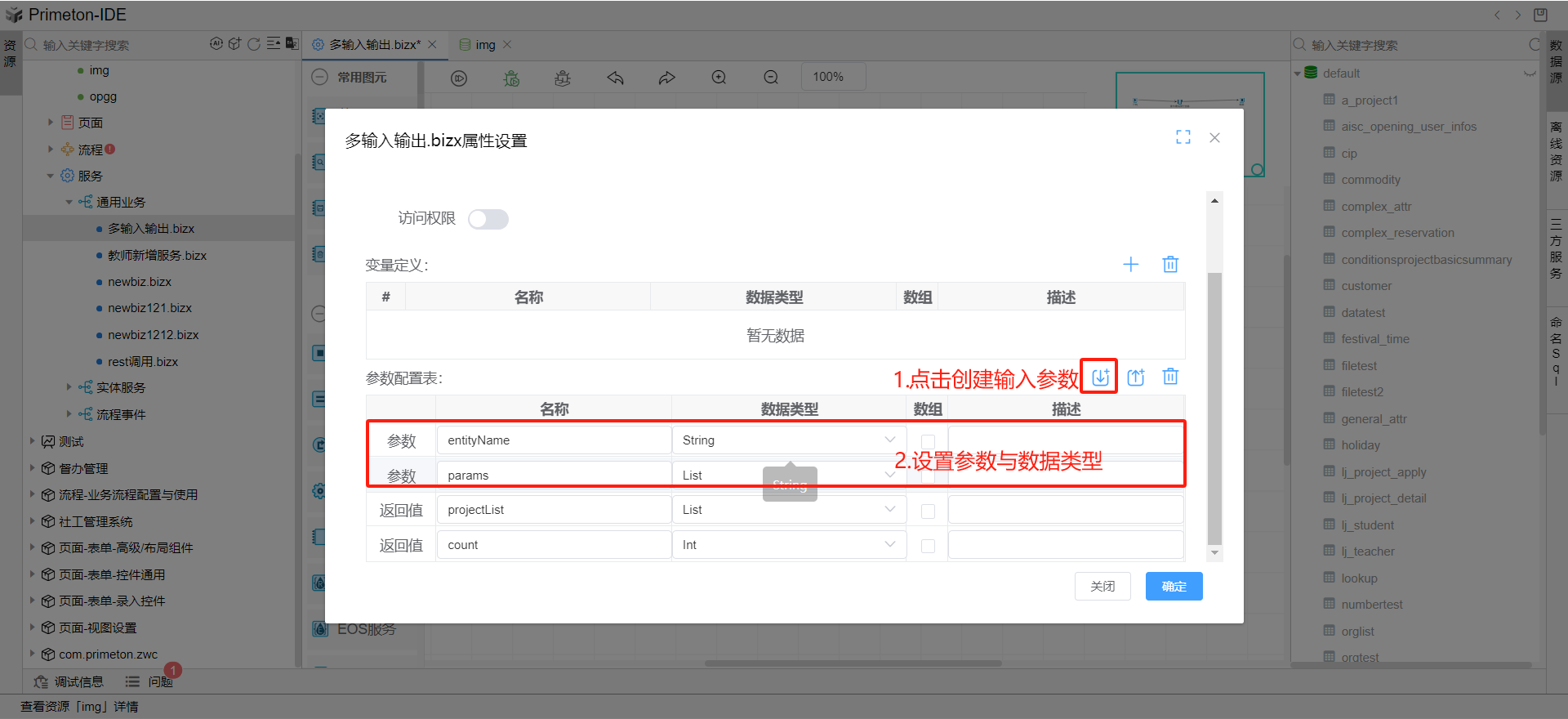Toggle the 访问权限 switch
This screenshot has height=719, width=1568.
(x=488, y=219)
